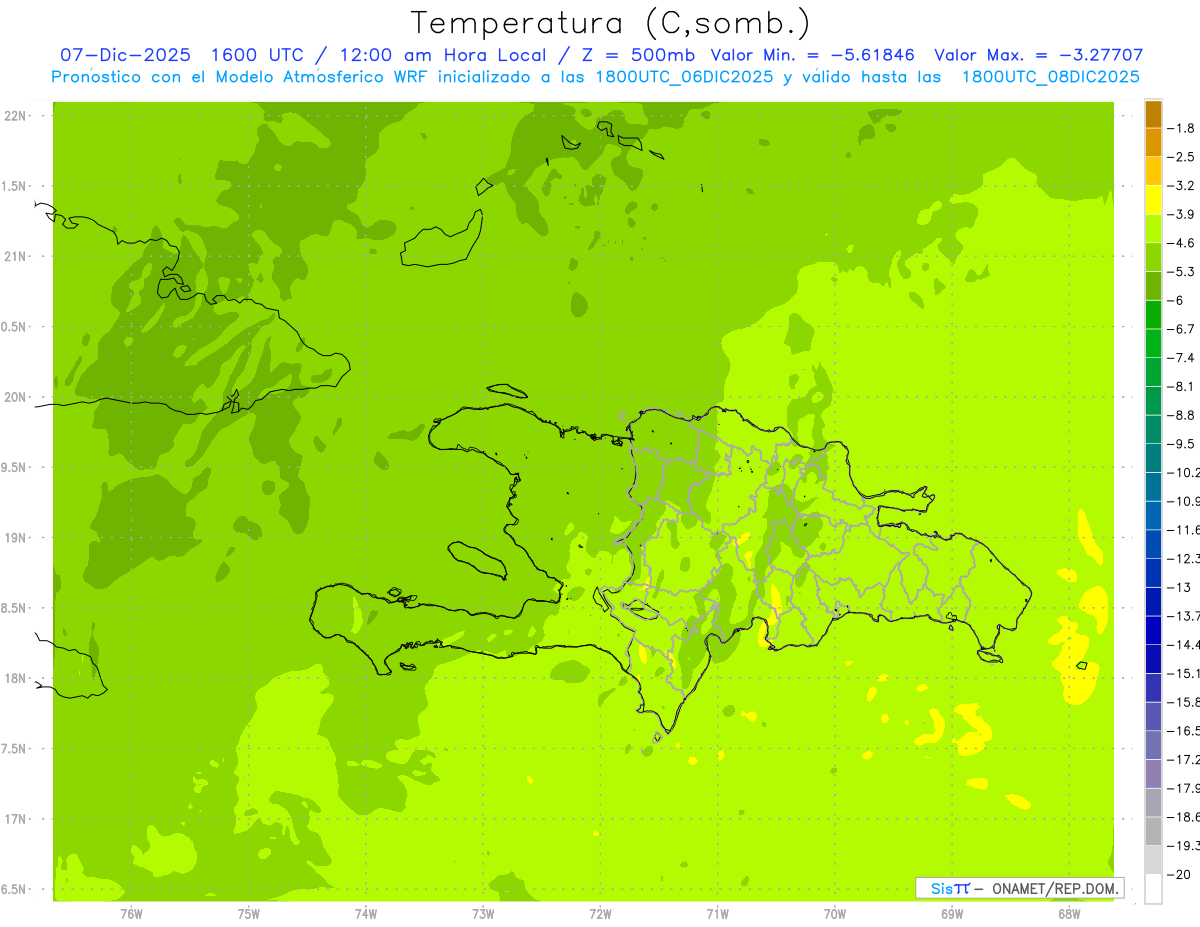The width and height of the screenshot is (1200, 927).
Task: Click the '21N' latitude label
Action: tap(17, 257)
